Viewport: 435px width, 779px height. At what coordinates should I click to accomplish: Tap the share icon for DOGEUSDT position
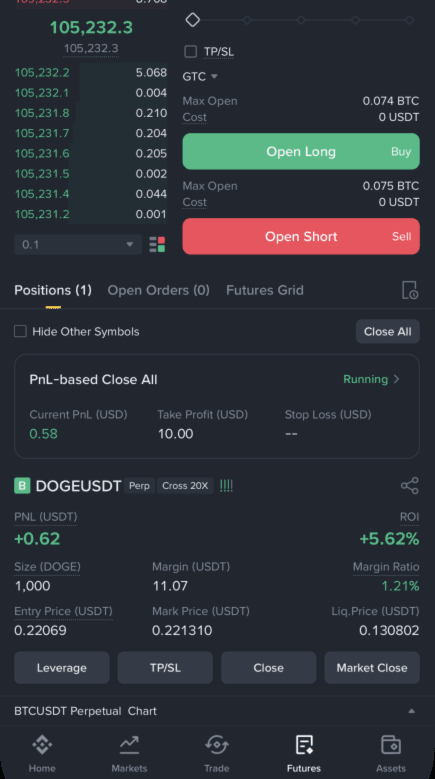[x=410, y=485]
